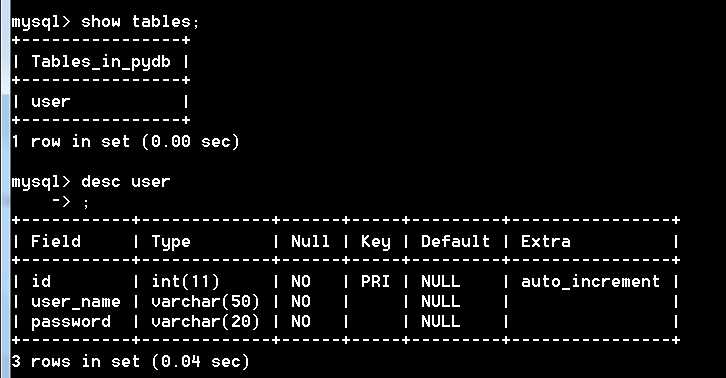The height and width of the screenshot is (378, 726).
Task: Select the auto_increment extra value
Action: point(590,281)
